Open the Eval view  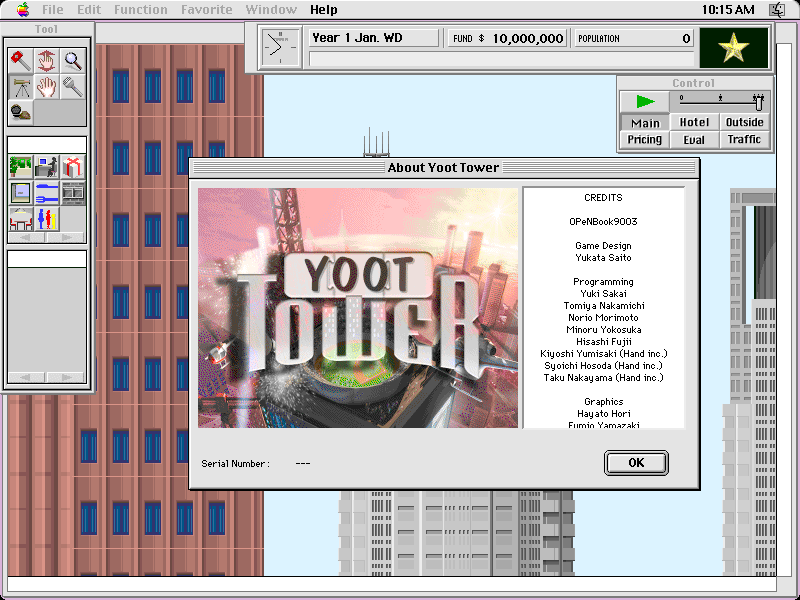coord(694,140)
